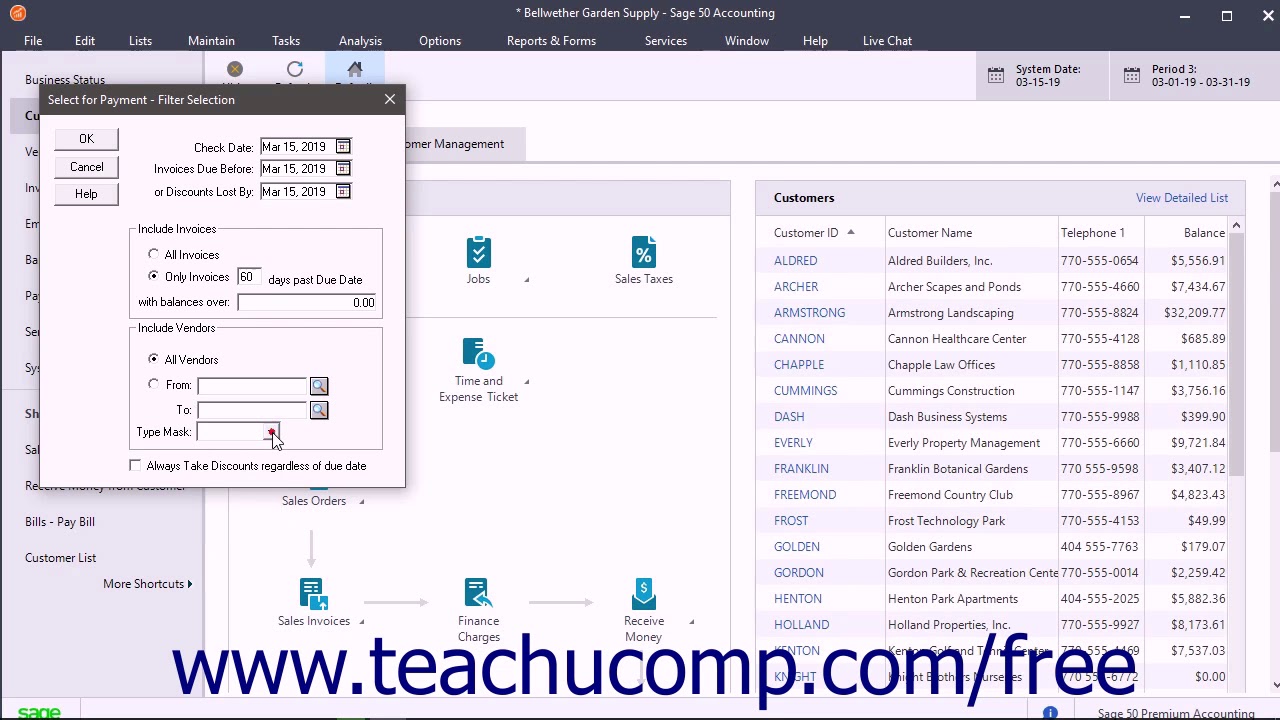The image size is (1280, 720).
Task: Click the Invoices Due Before date field
Action: 297,169
